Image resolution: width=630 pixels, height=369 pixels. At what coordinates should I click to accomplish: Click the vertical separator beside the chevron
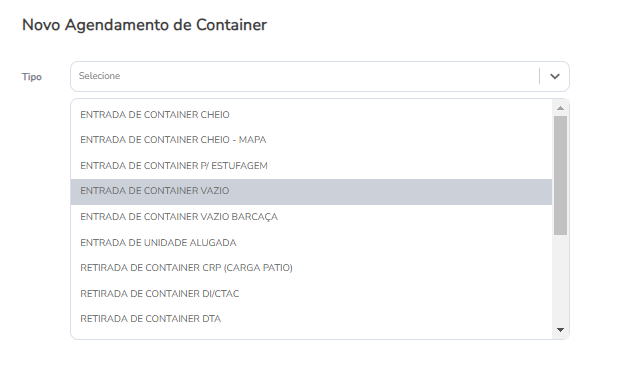pos(539,76)
